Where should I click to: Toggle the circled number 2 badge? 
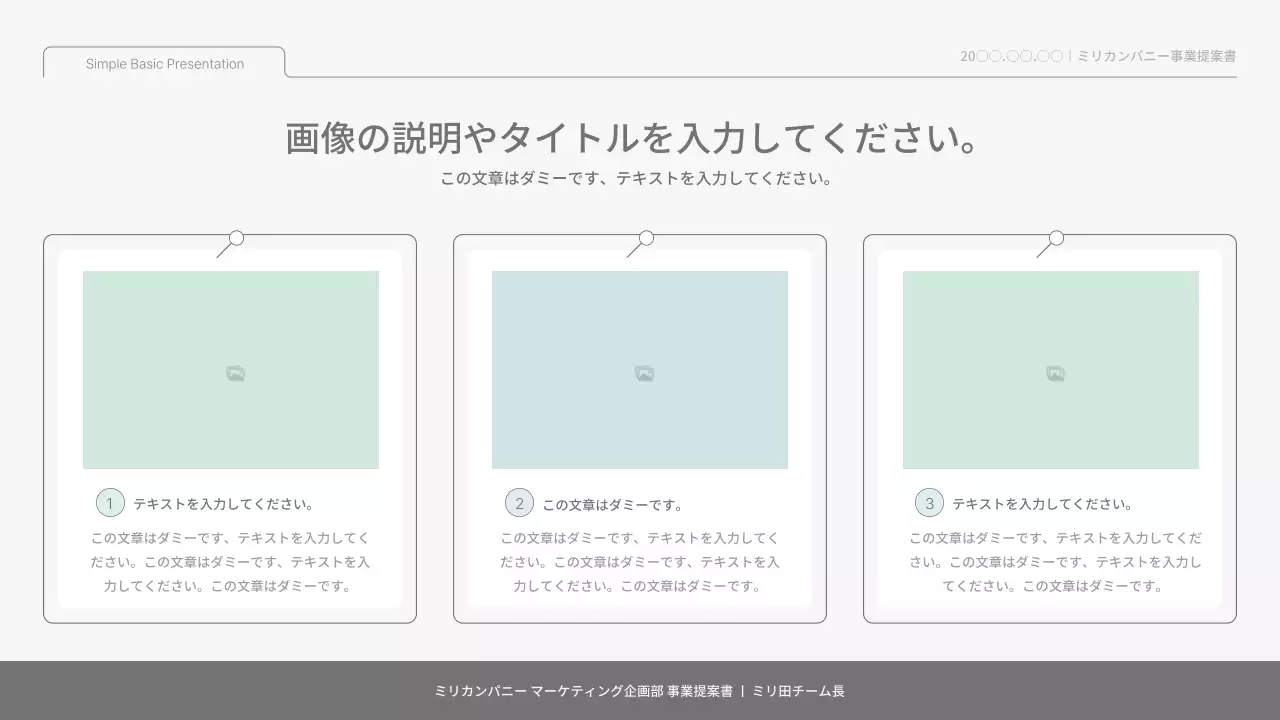tap(519, 503)
